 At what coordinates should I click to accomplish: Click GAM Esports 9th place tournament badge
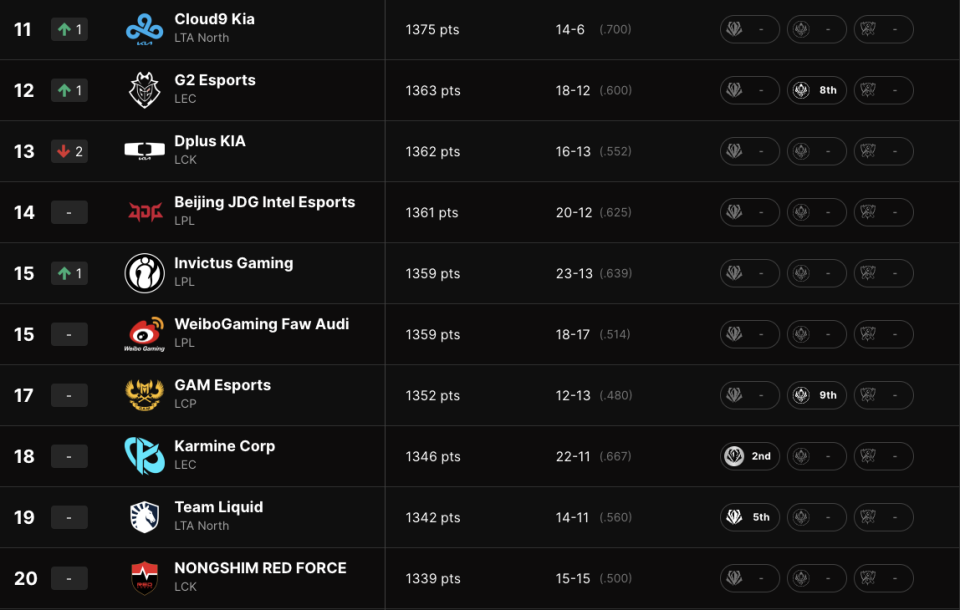tap(816, 395)
